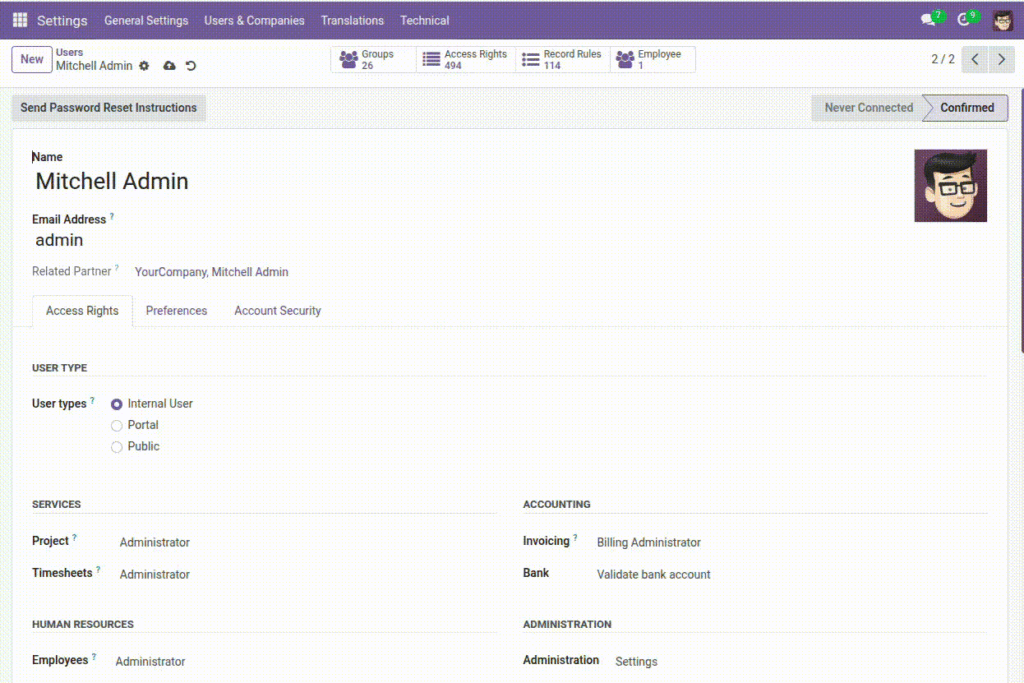Go to next record arrow
This screenshot has height=683, width=1024.
(x=1001, y=59)
